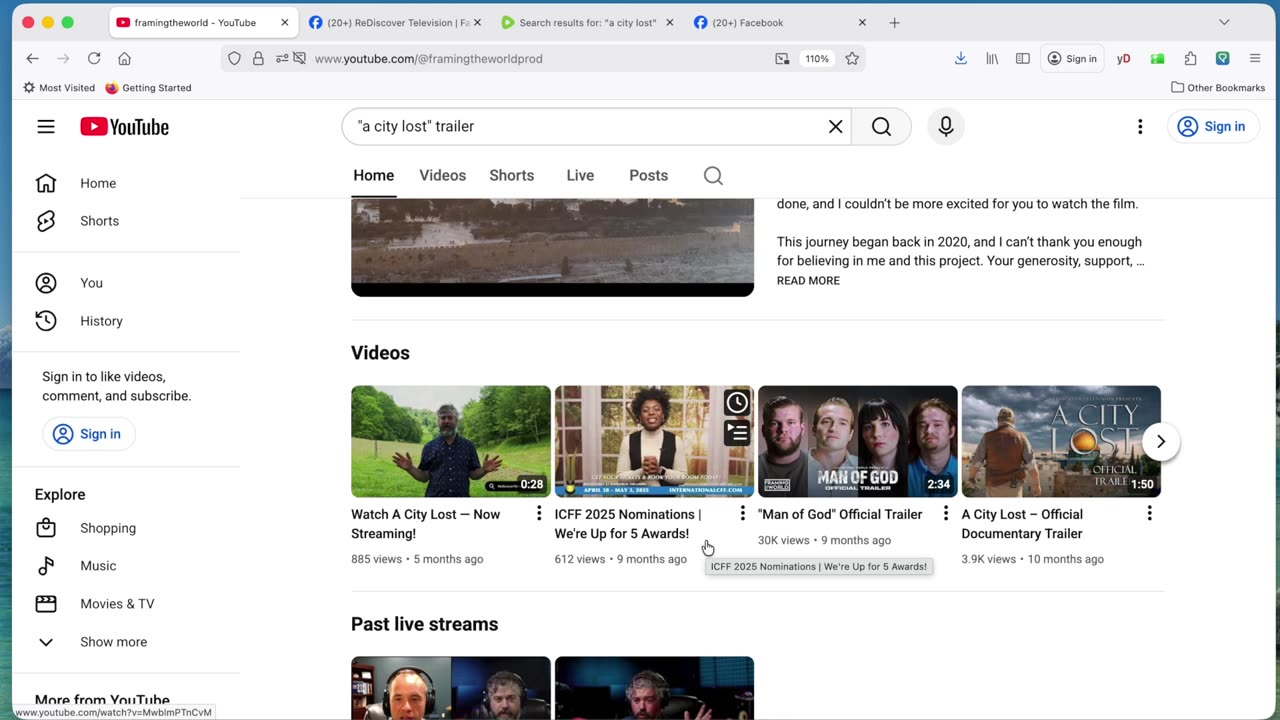Open Watch A City Lost — Now Streaming title
Screen dimensions: 1280x720
click(x=426, y=524)
